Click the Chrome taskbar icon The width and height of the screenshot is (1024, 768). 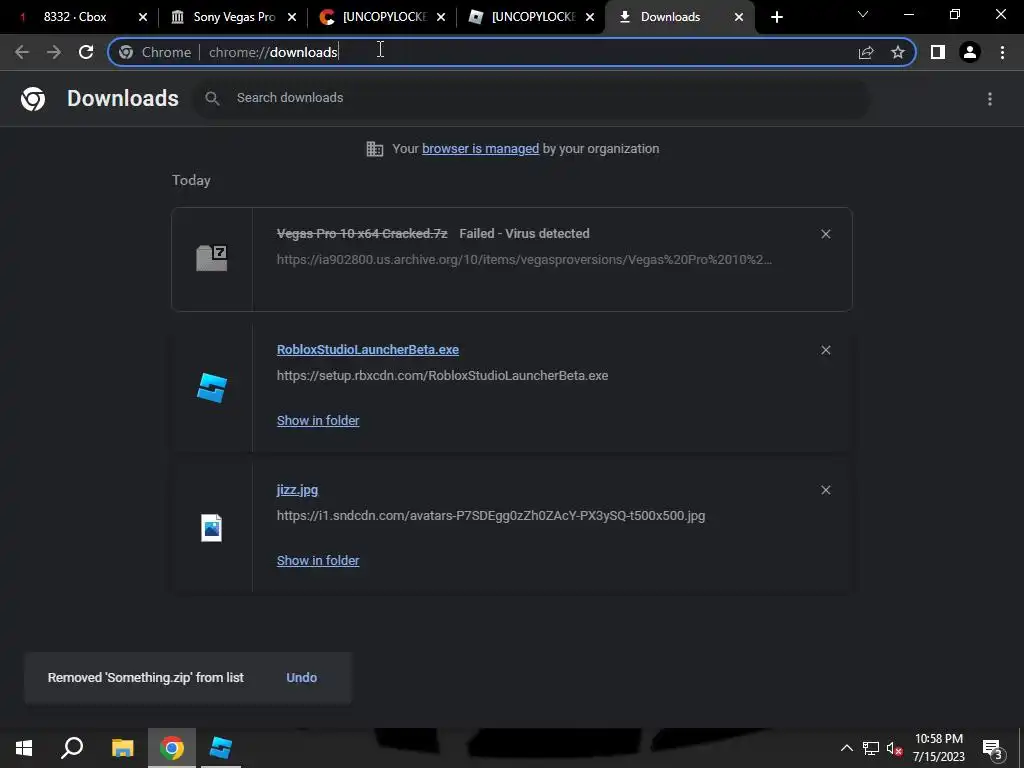pyautogui.click(x=172, y=748)
